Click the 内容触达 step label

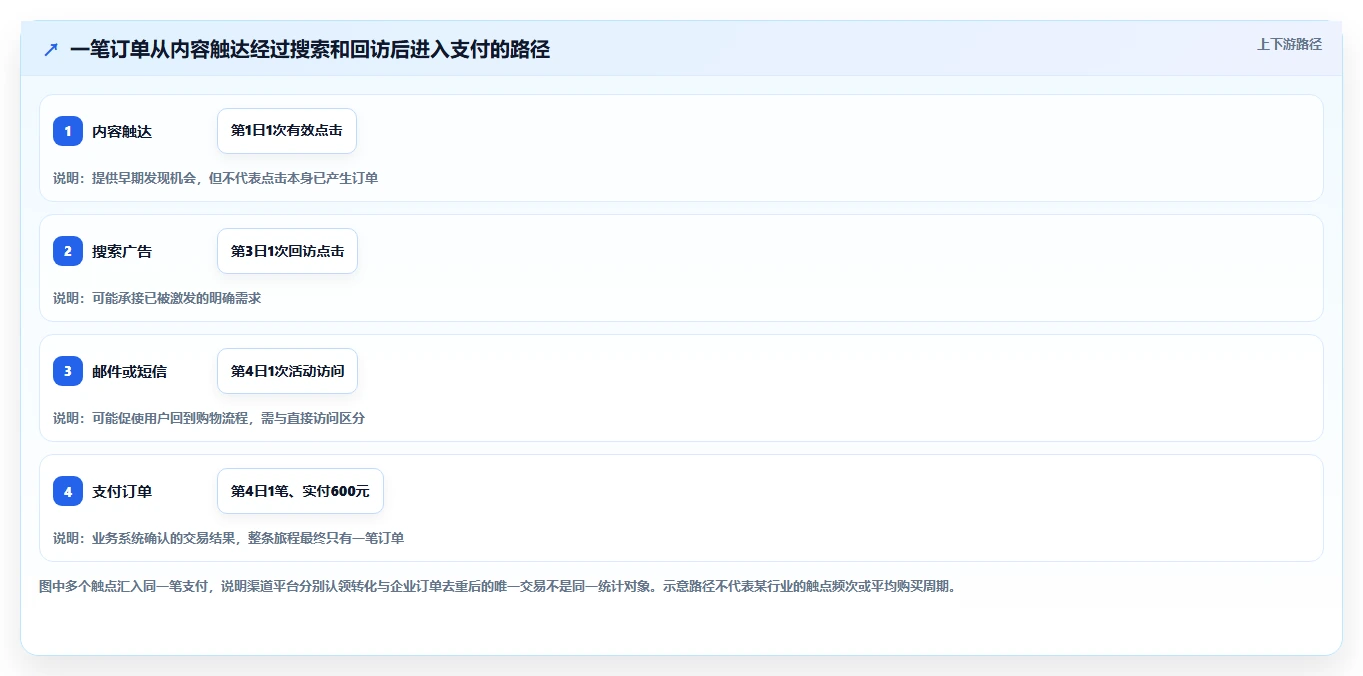pos(122,131)
